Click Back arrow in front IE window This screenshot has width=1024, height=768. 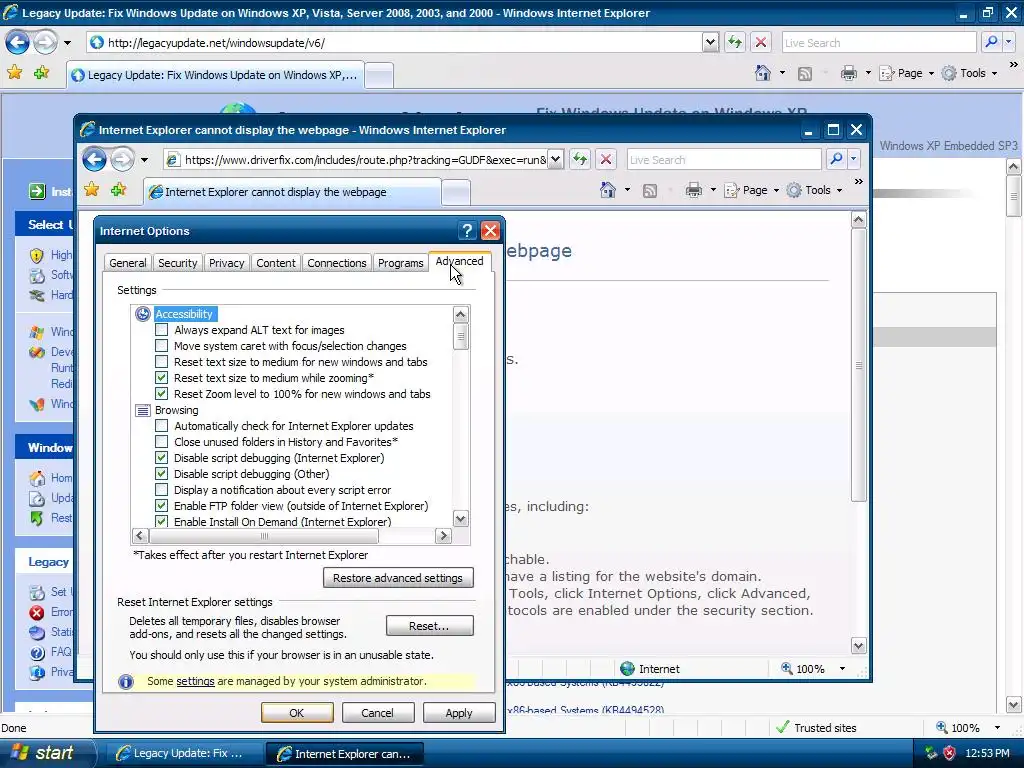click(95, 159)
